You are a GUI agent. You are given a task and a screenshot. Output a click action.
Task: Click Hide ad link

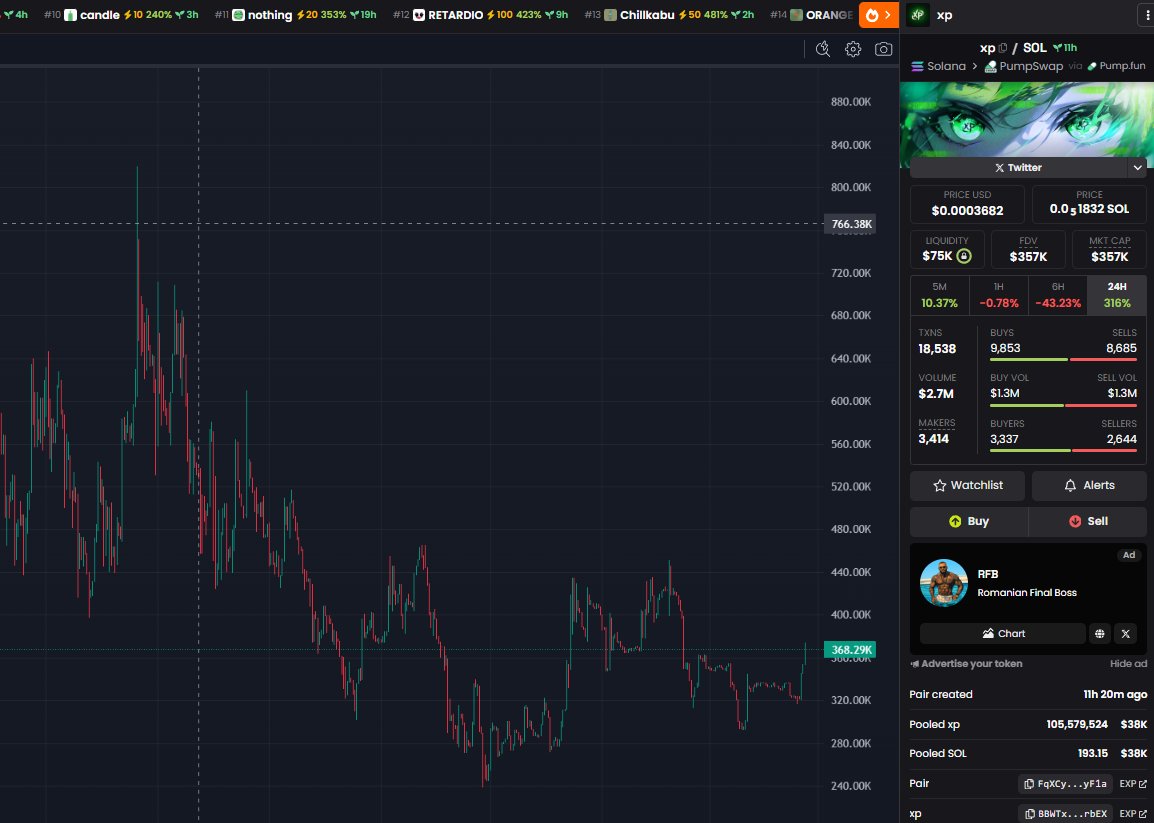point(1128,664)
